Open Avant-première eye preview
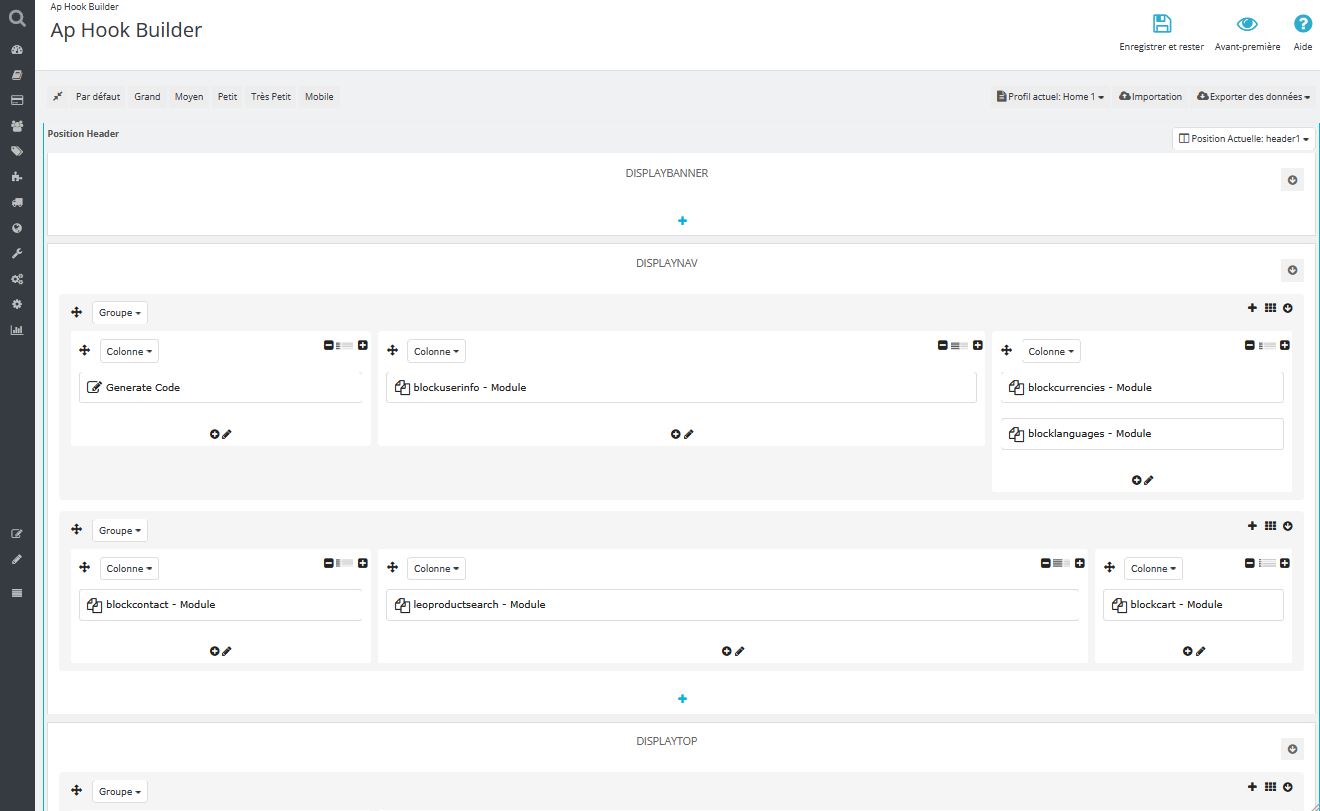1320x811 pixels. click(1246, 25)
